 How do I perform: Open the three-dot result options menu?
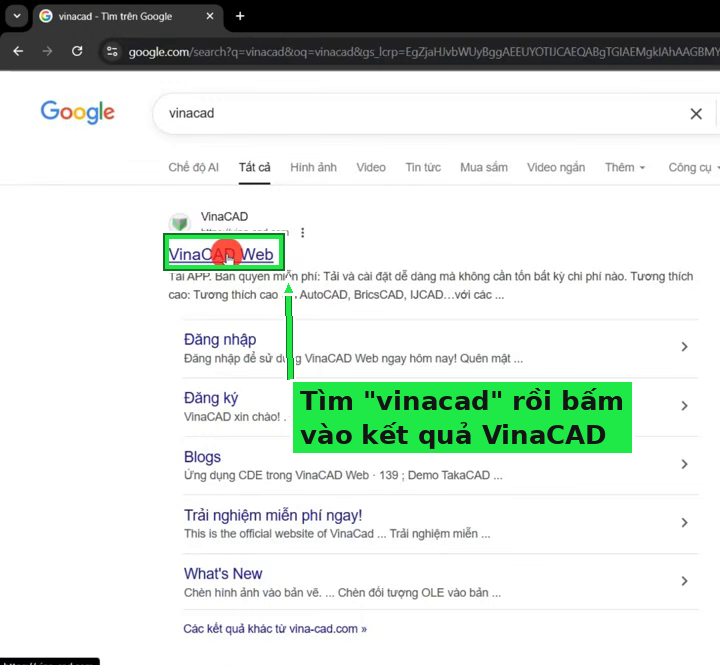[303, 233]
